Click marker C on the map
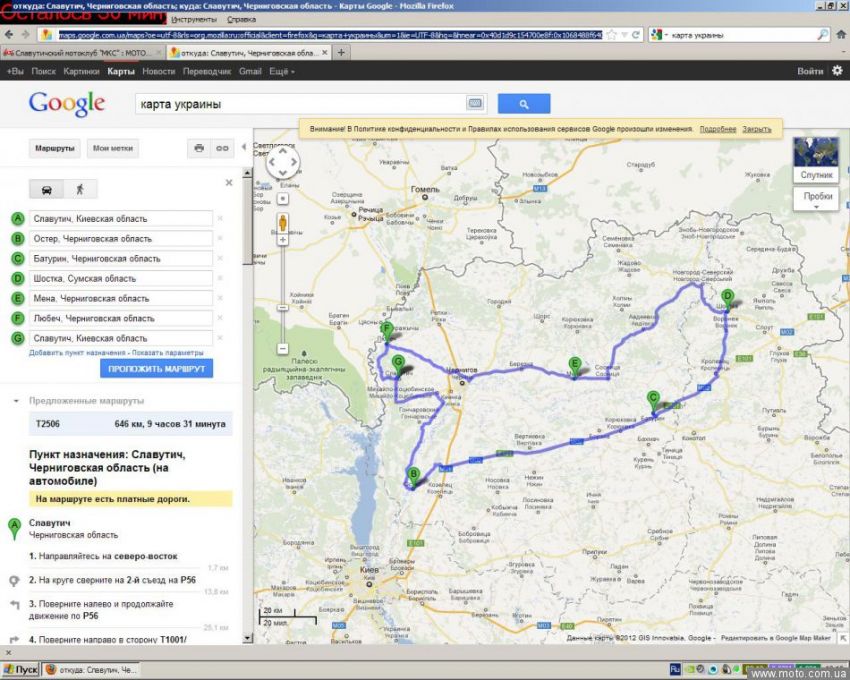The image size is (850, 680). point(653,402)
